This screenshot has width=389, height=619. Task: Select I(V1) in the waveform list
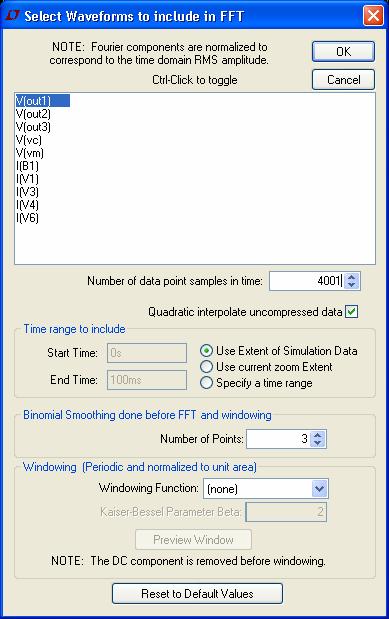[x=27, y=179]
